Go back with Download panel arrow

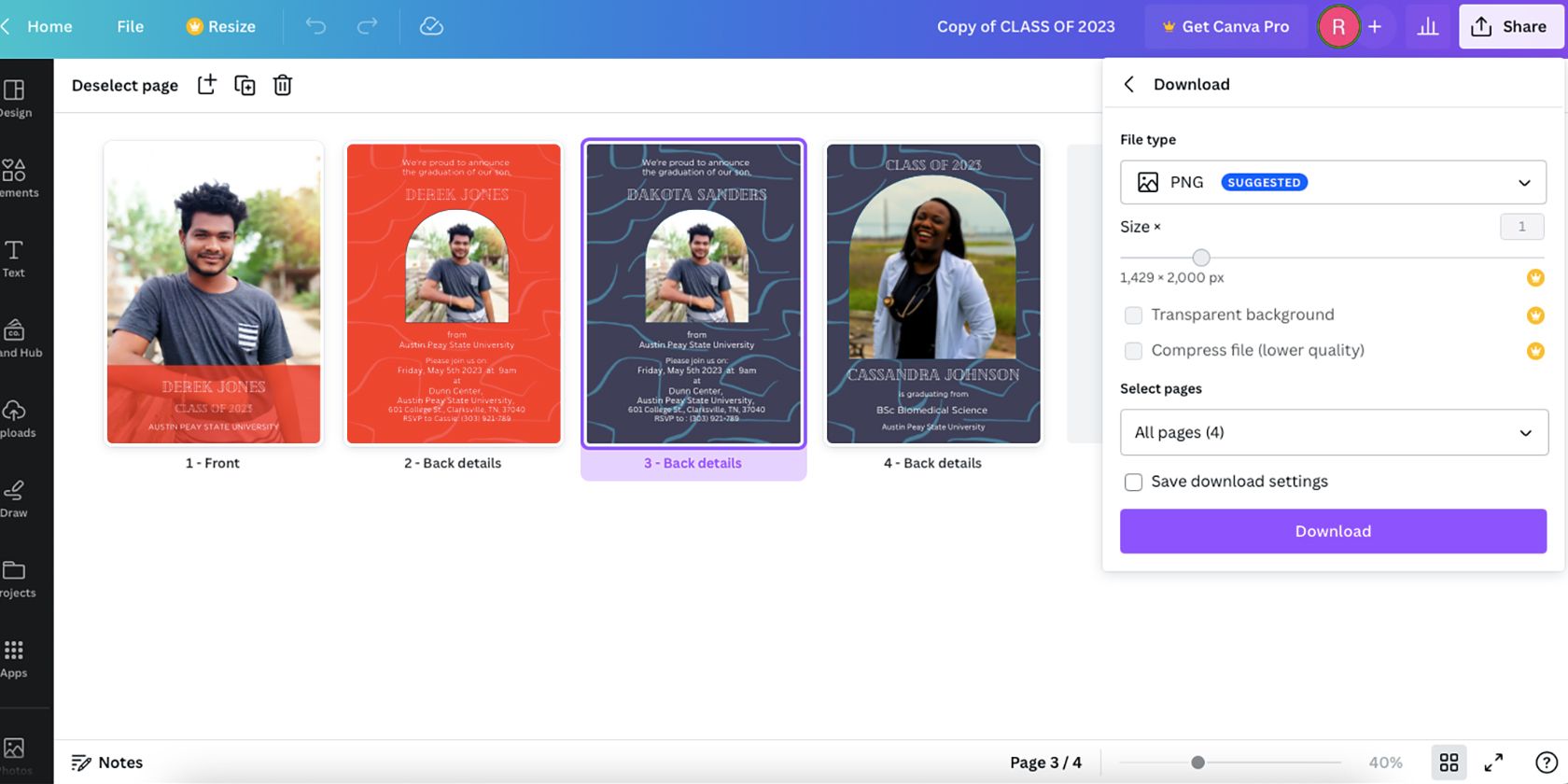click(x=1129, y=84)
